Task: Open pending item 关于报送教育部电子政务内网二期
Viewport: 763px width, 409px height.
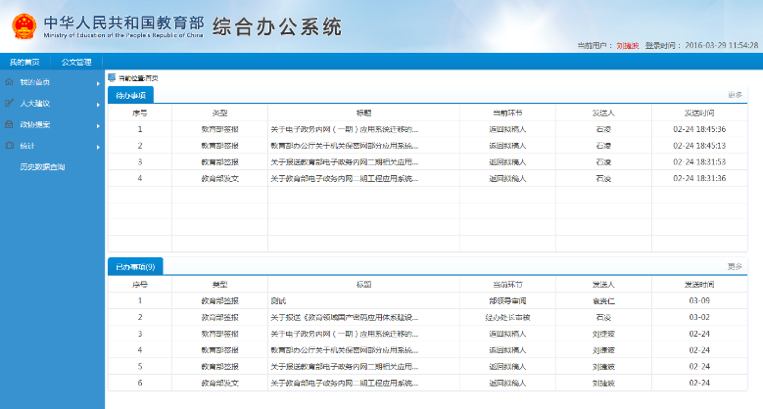Action: pyautogui.click(x=344, y=162)
